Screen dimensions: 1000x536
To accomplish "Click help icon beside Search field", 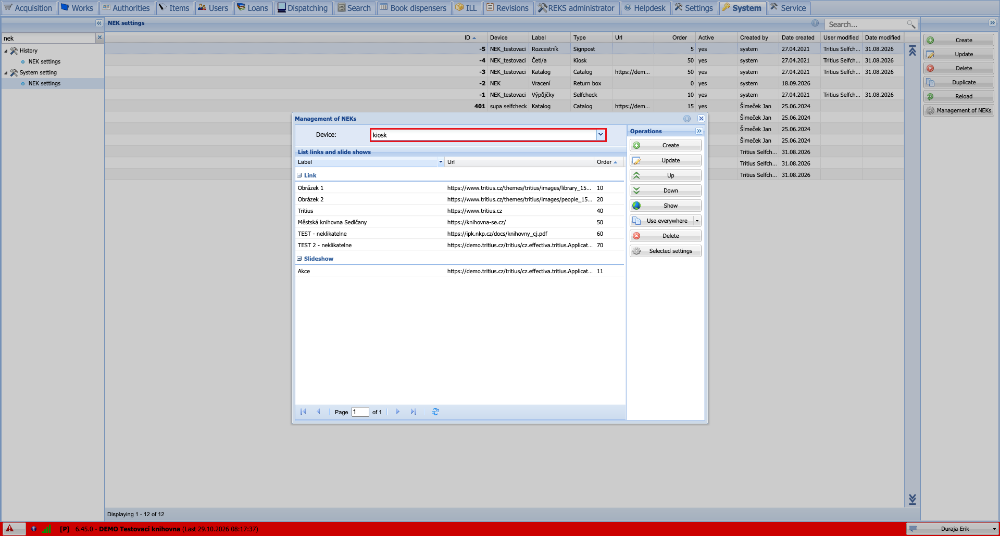I will coord(815,24).
